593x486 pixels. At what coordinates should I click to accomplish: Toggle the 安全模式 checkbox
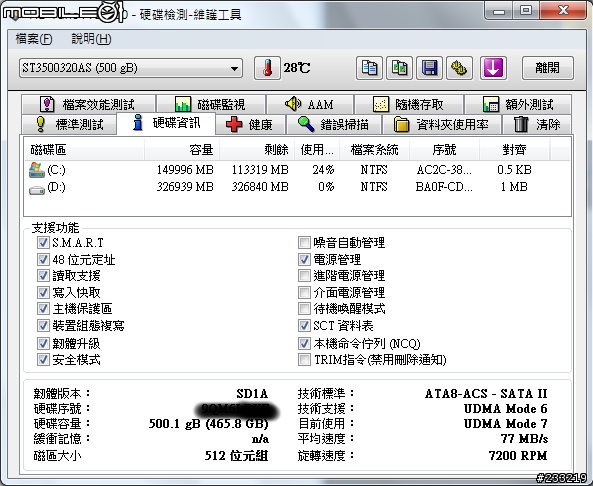tap(43, 360)
